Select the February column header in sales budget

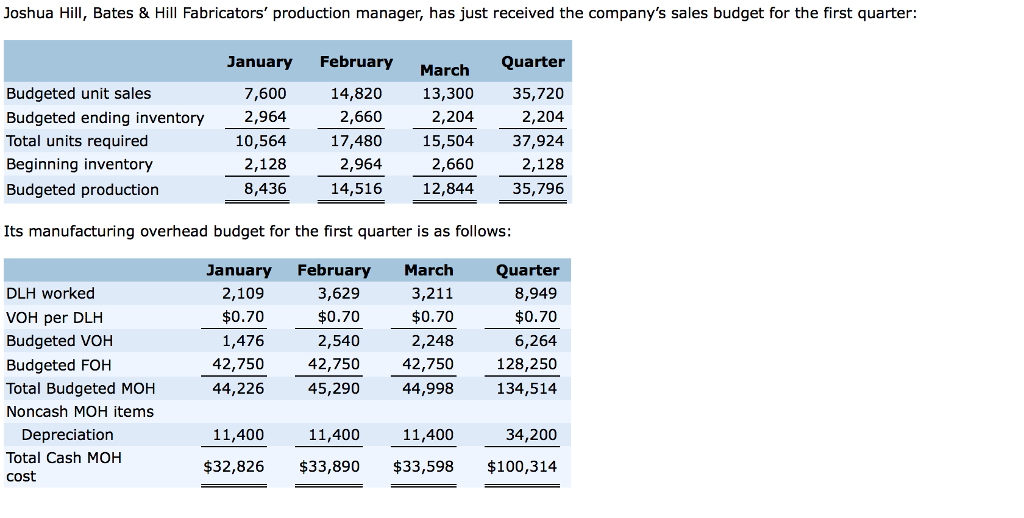tap(356, 62)
